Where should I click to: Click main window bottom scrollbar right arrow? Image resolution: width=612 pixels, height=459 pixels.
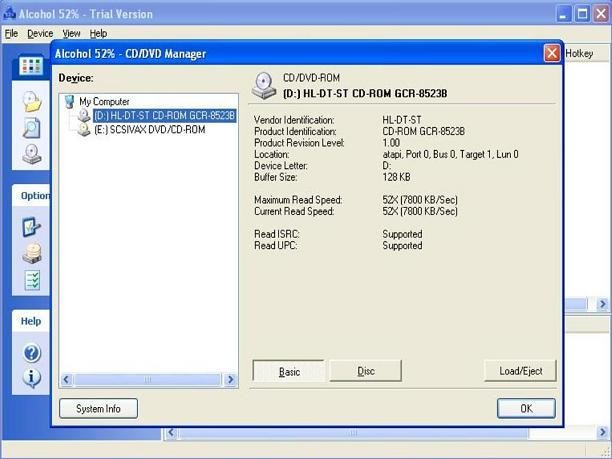603,432
